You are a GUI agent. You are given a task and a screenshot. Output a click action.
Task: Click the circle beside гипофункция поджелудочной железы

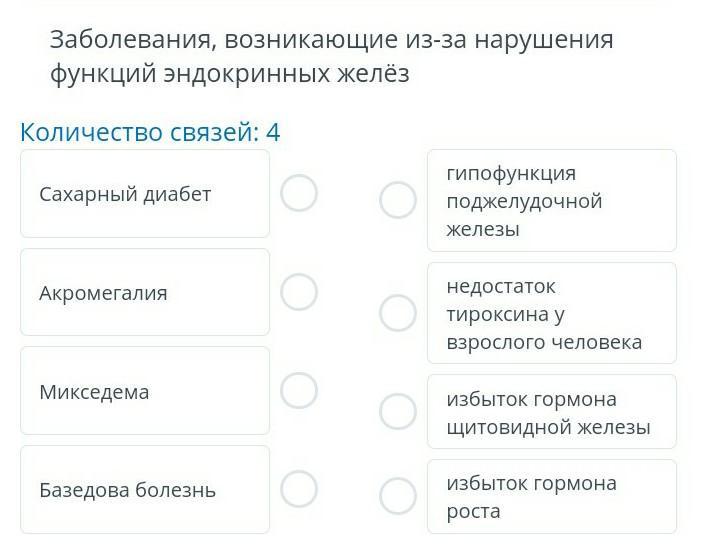pyautogui.click(x=398, y=200)
